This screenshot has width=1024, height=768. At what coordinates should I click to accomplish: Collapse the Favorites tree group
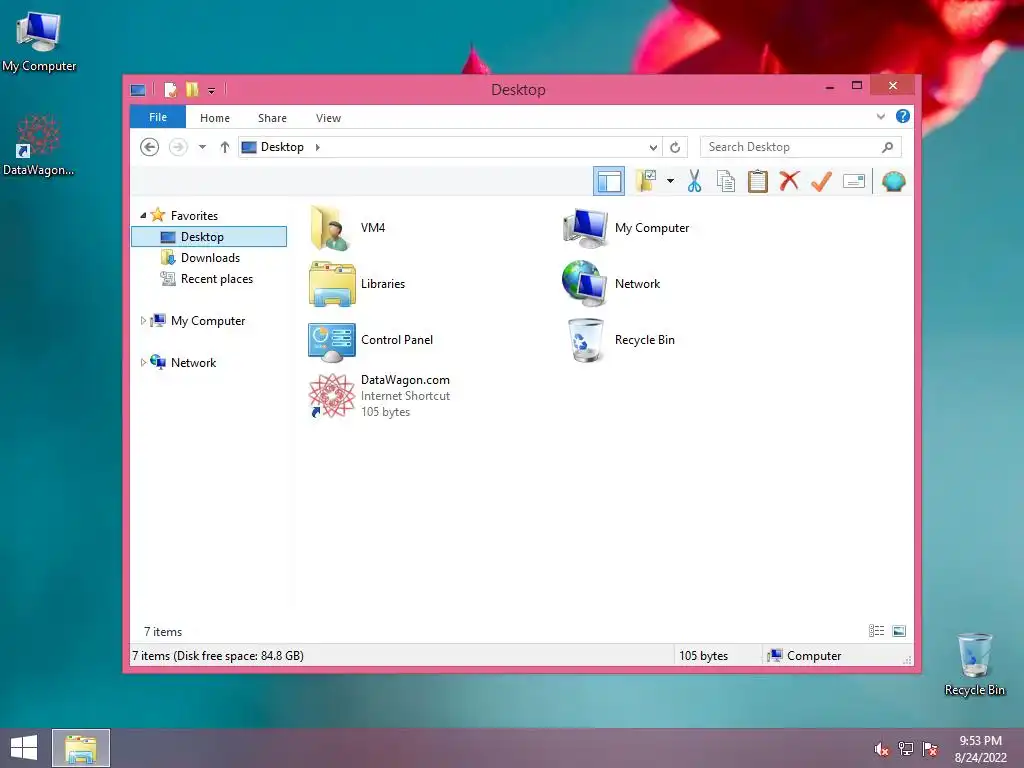[x=143, y=216]
